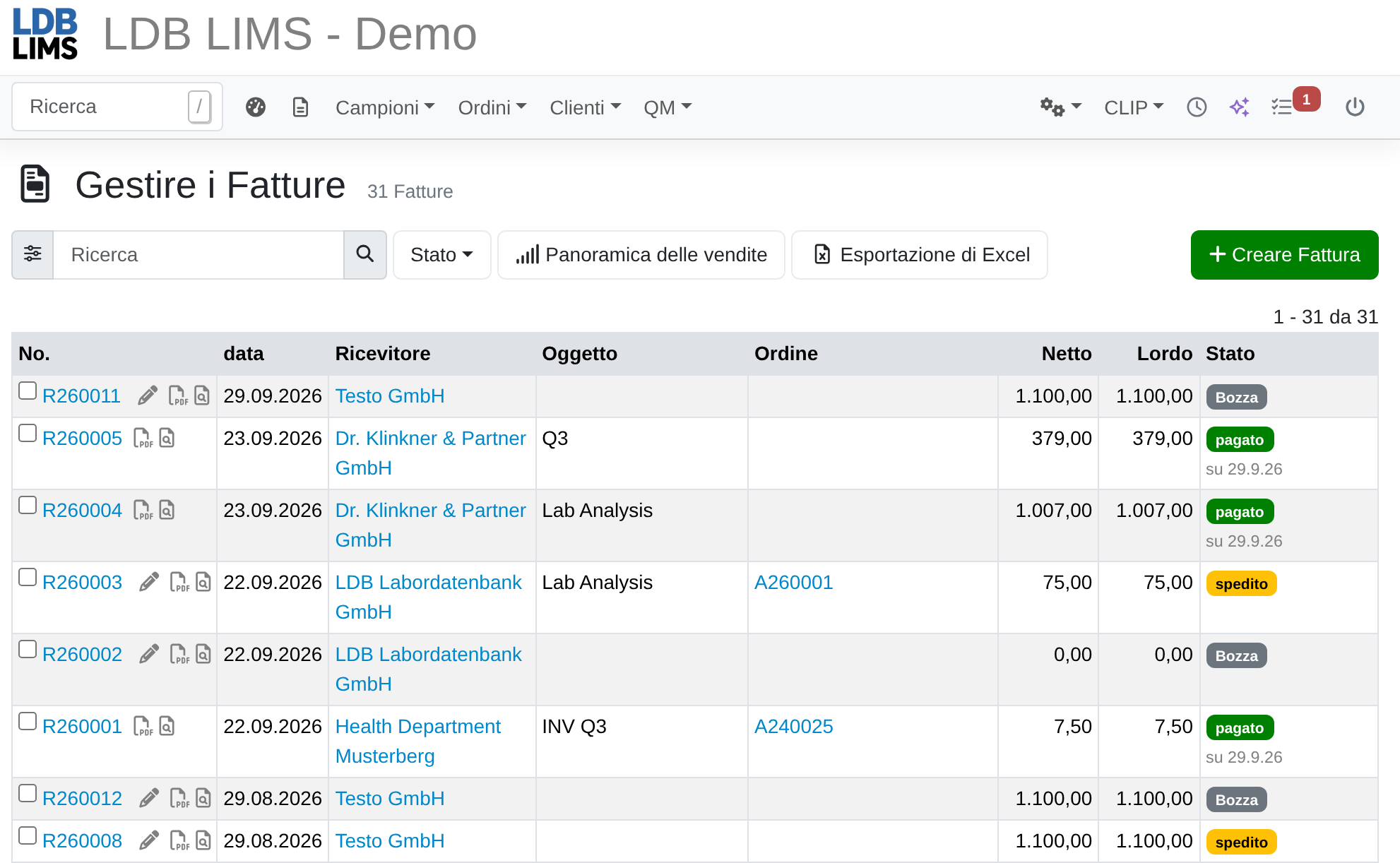Click the power logout icon
This screenshot has height=863, width=1400.
click(1355, 107)
